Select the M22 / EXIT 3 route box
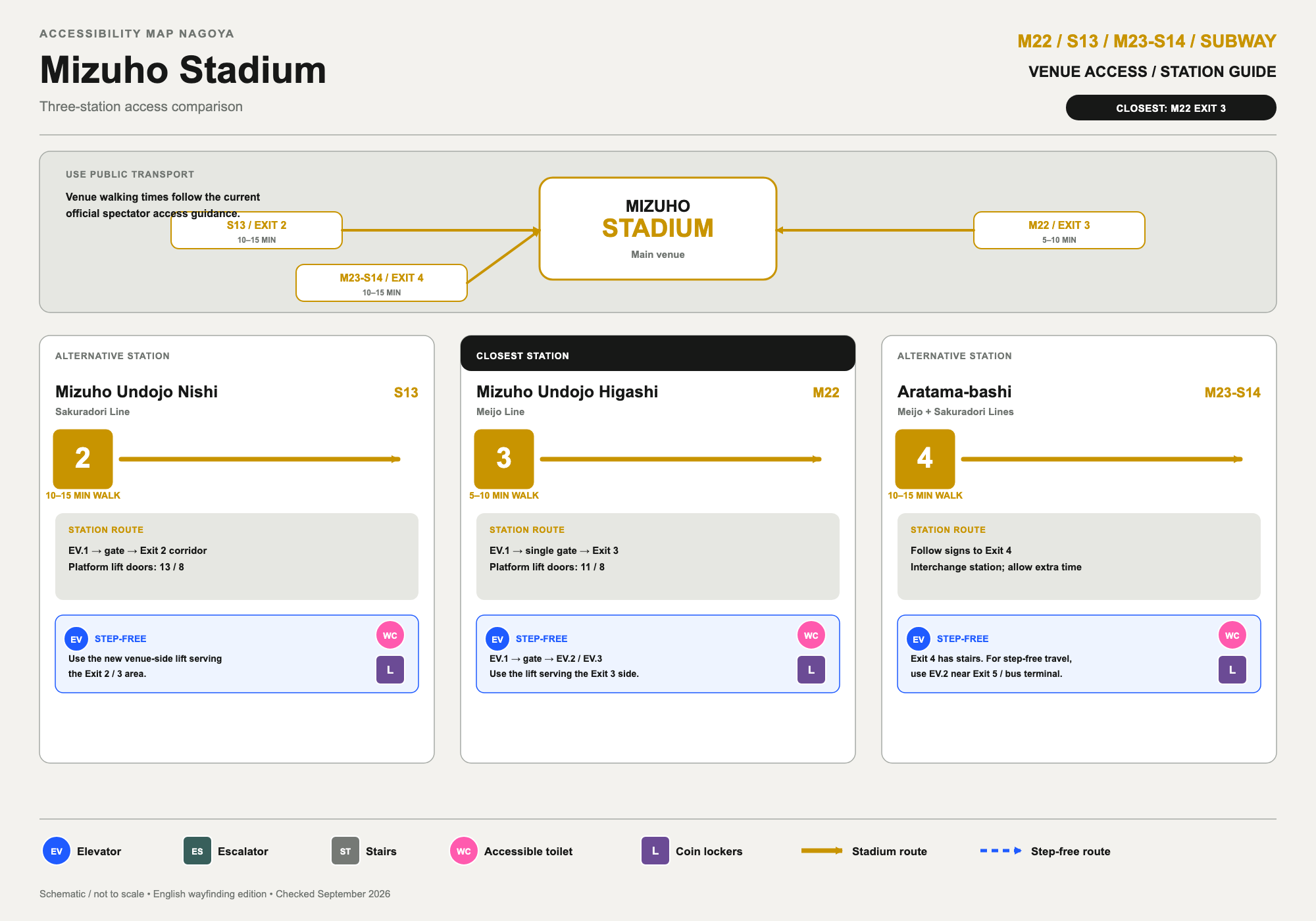Screen dimensions: 1316x921 click(1059, 230)
